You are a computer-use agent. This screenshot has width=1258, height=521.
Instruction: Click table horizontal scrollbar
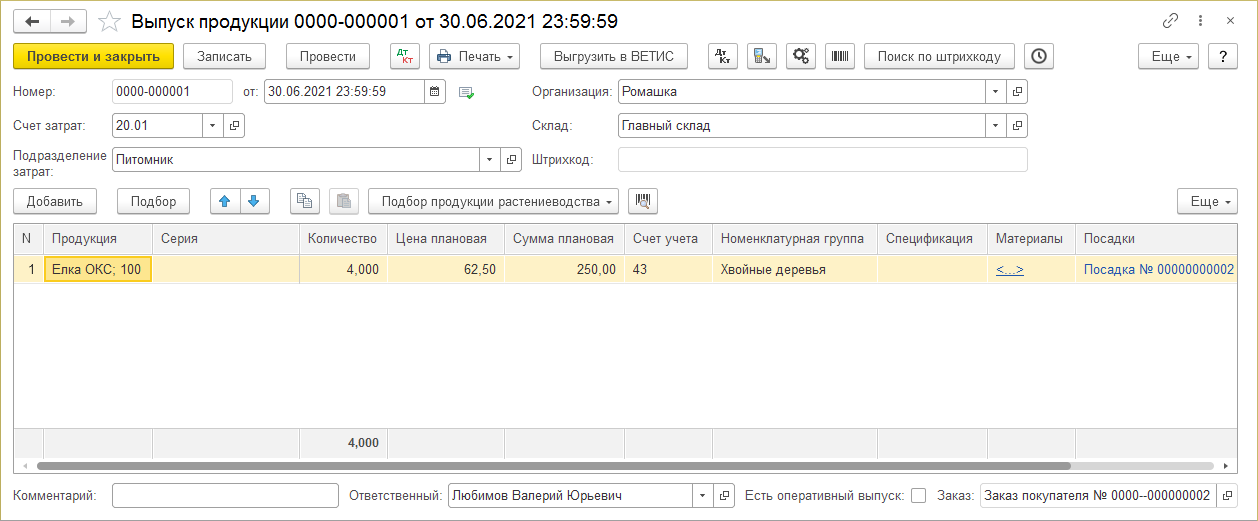[x=554, y=466]
